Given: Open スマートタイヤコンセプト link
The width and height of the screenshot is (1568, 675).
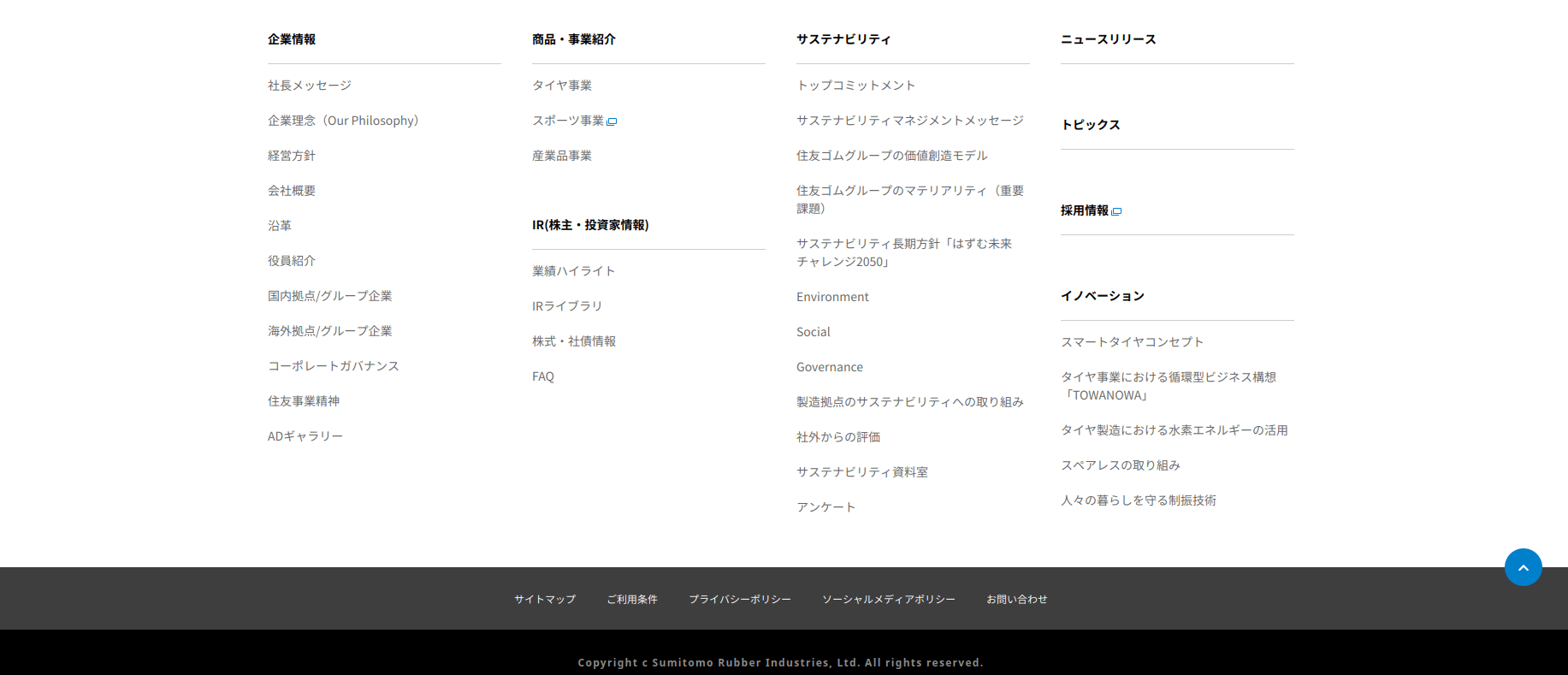Looking at the screenshot, I should 1132,342.
